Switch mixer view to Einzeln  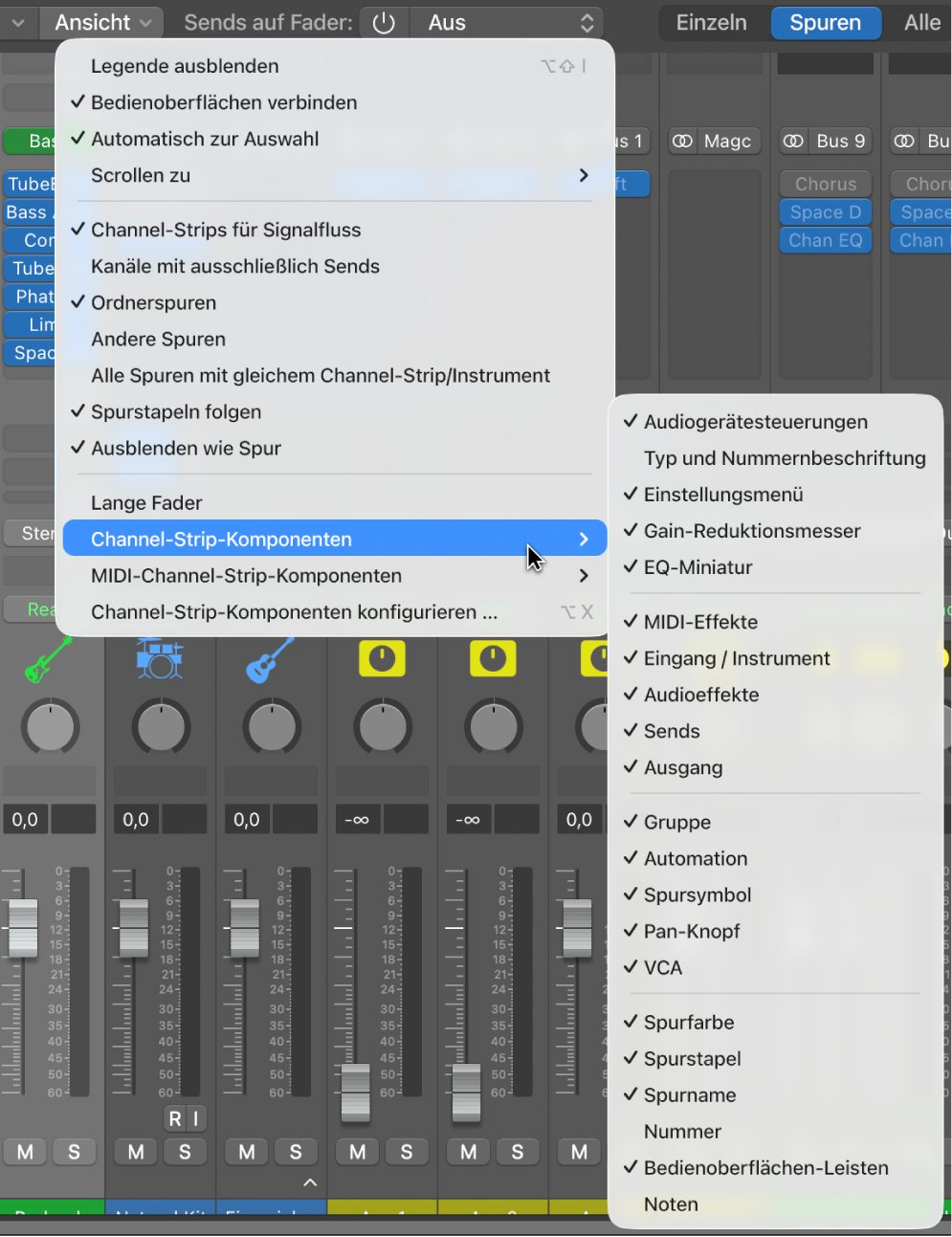click(x=711, y=23)
